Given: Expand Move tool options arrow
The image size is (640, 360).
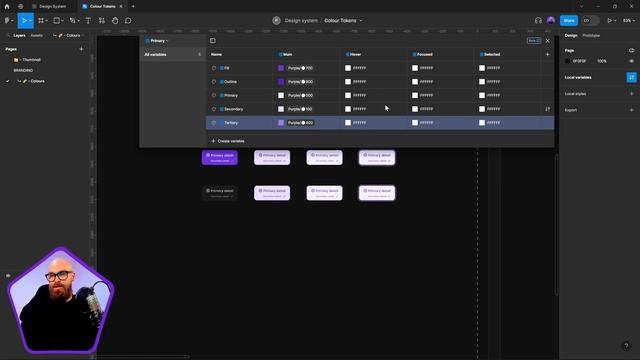Looking at the screenshot, I should click(x=31, y=20).
